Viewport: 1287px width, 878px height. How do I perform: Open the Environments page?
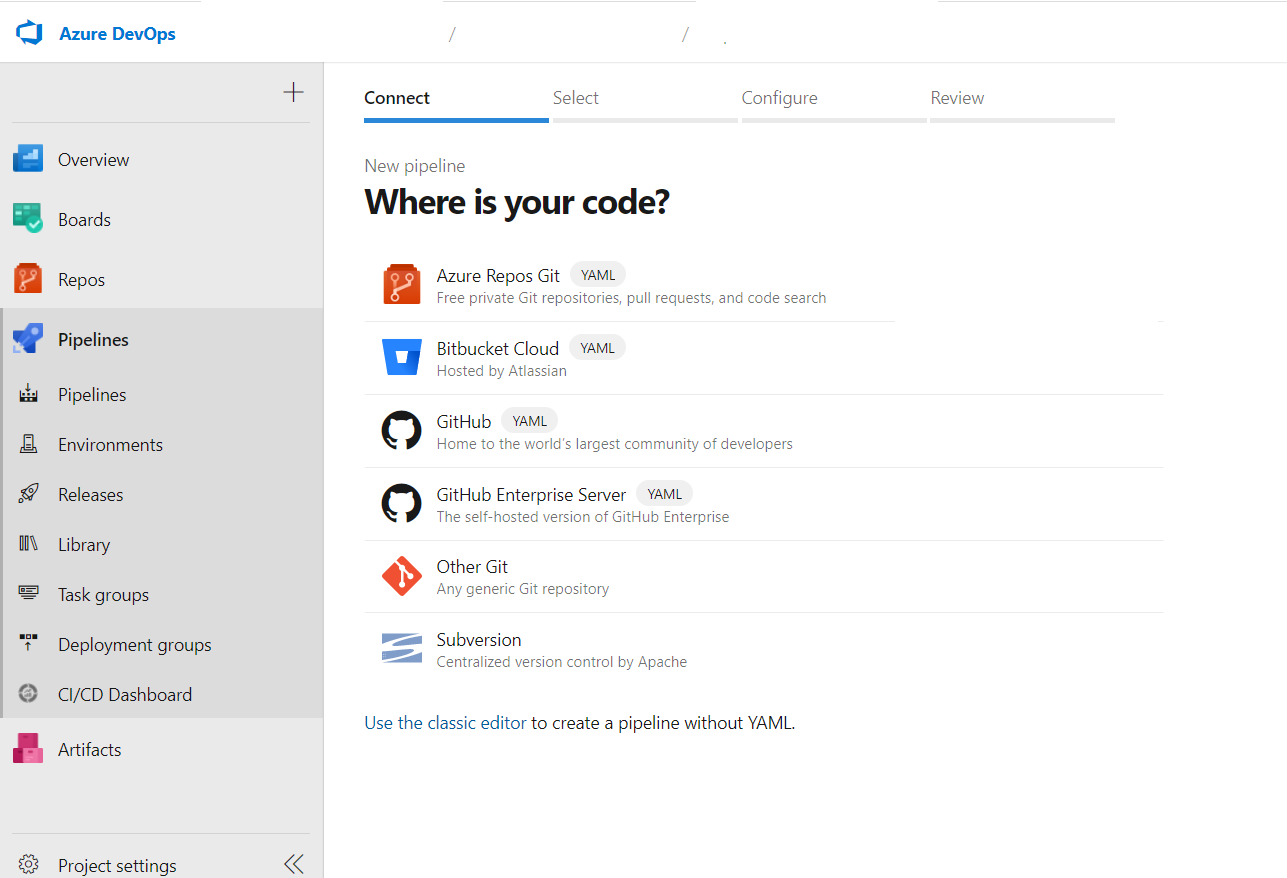coord(110,445)
